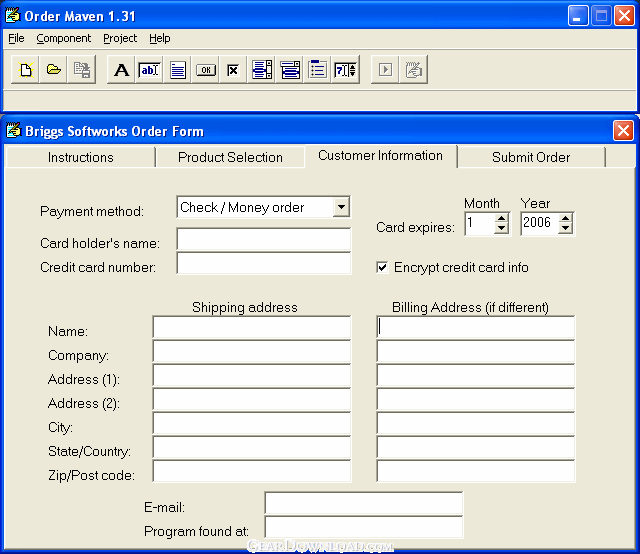
Task: Click the Year field showing 2006
Action: [x=539, y=223]
